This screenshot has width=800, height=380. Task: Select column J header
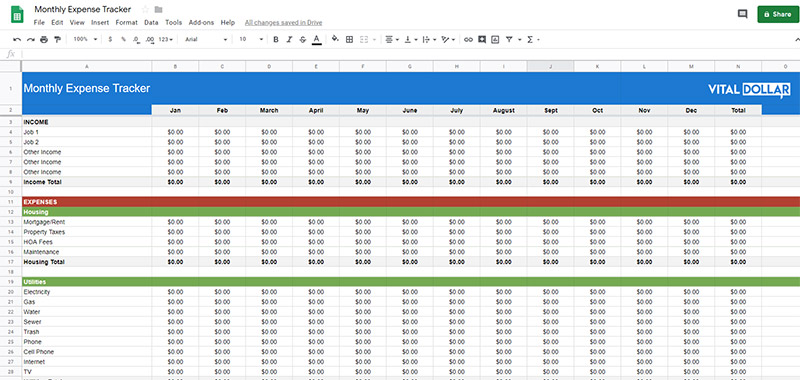pos(551,66)
